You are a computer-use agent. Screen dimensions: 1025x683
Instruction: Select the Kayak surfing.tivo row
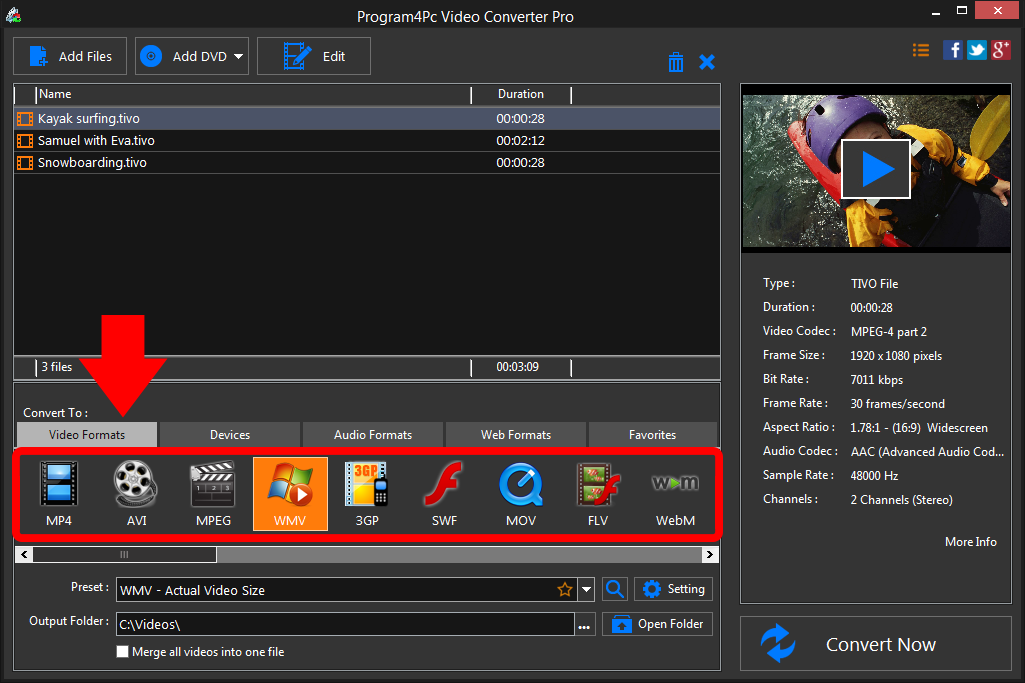click(x=367, y=119)
